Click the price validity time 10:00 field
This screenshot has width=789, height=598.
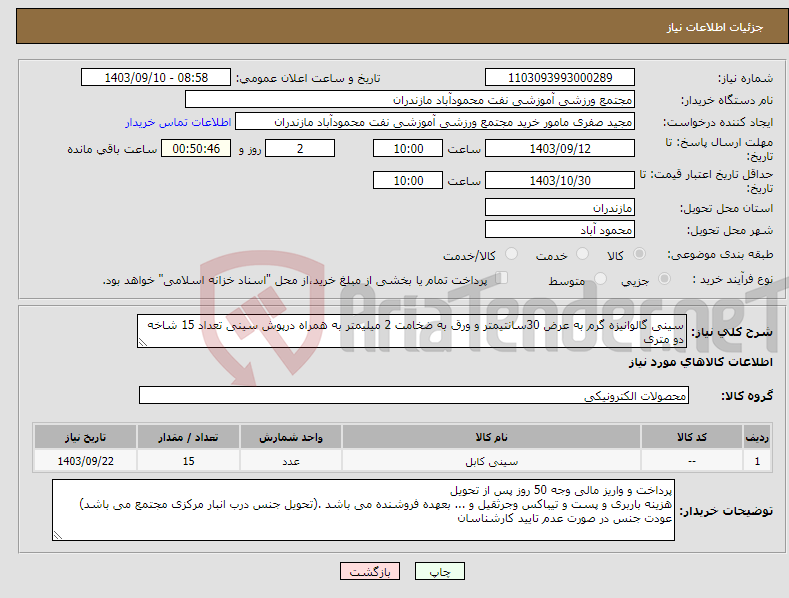[408, 180]
